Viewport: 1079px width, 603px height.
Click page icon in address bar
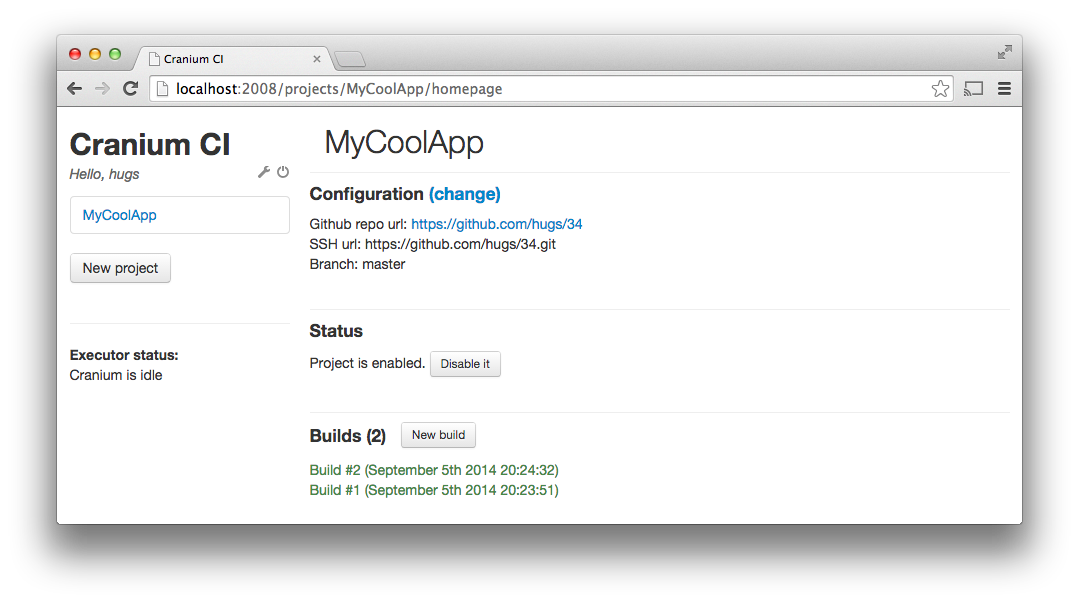pos(162,89)
